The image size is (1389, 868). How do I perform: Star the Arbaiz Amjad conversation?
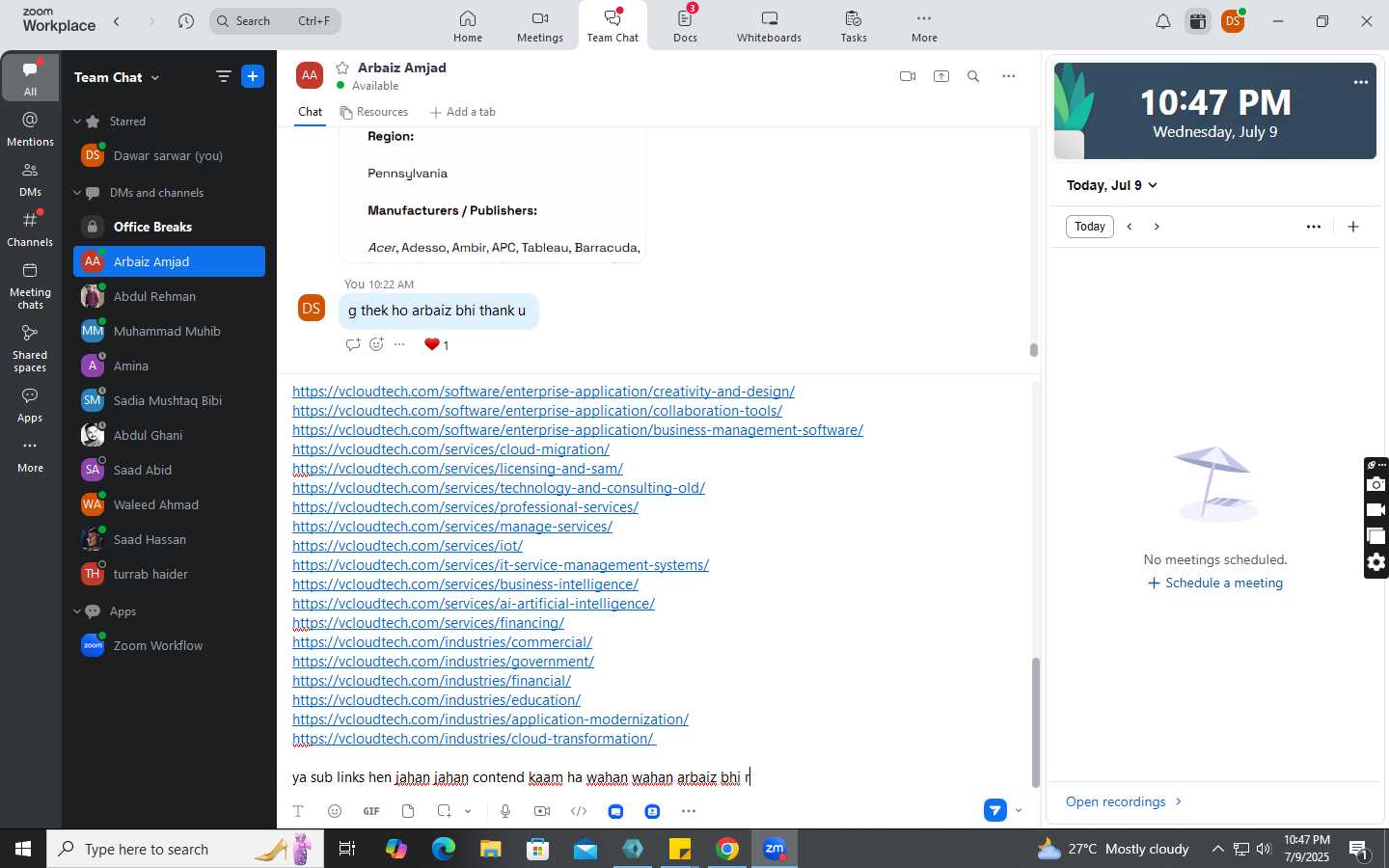342,68
